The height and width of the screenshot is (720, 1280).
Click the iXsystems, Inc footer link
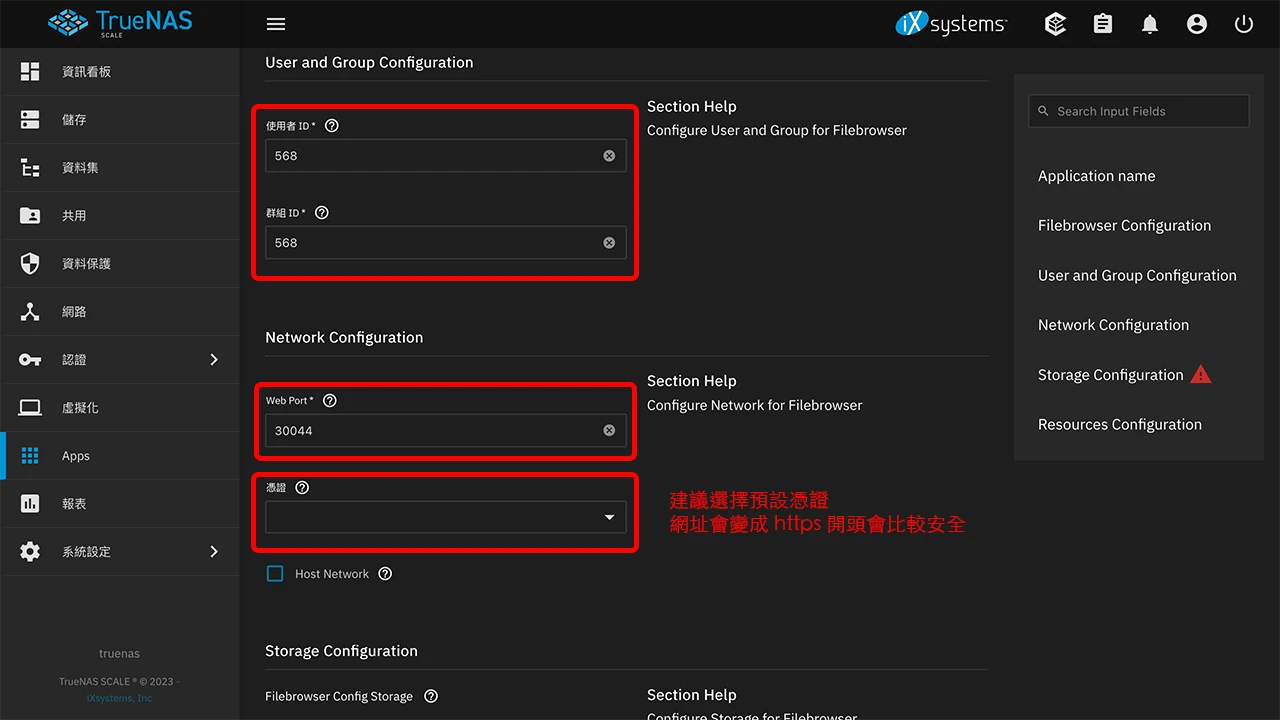point(119,697)
